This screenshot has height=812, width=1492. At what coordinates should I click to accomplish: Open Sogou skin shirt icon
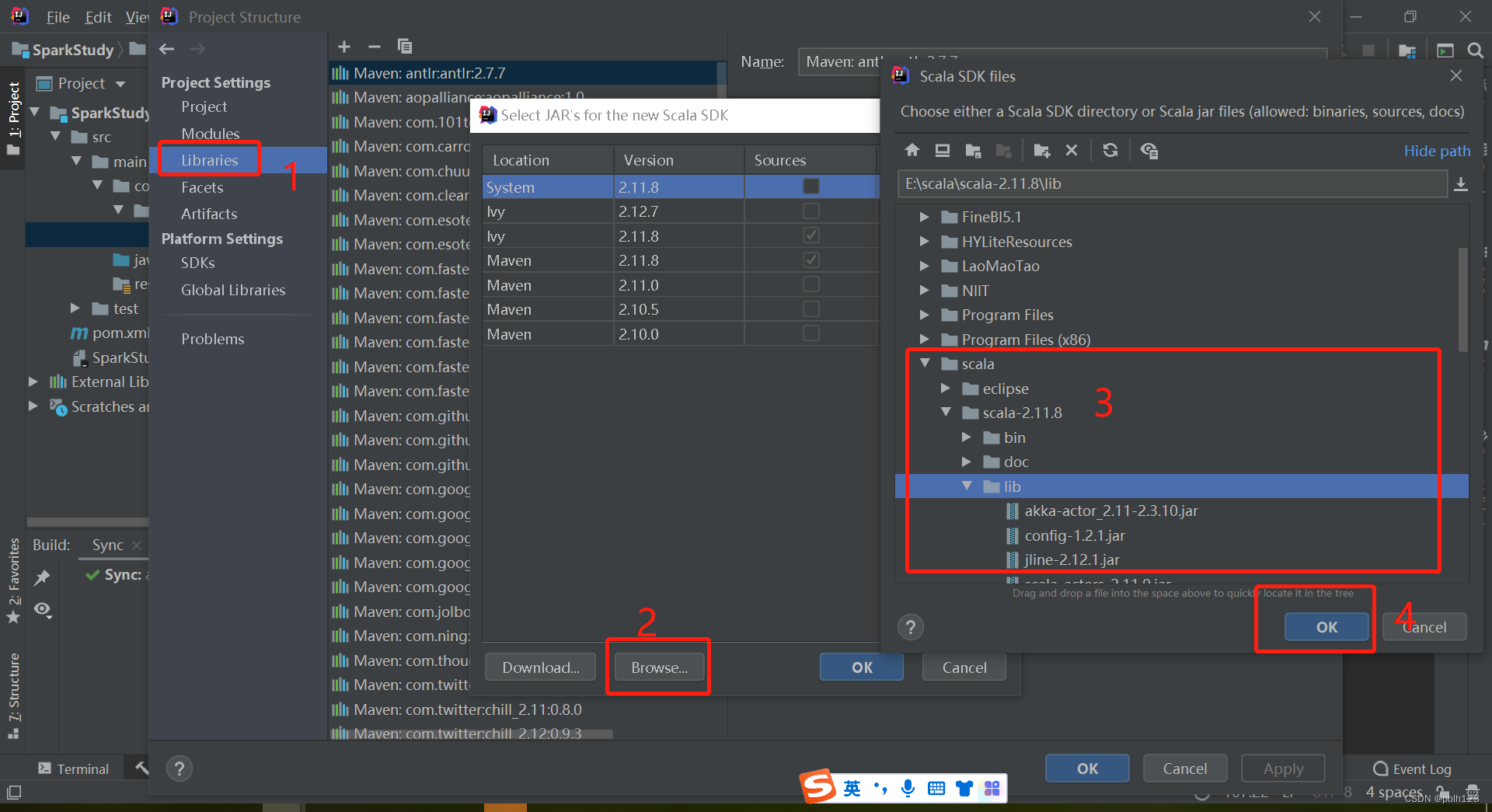pyautogui.click(x=964, y=789)
